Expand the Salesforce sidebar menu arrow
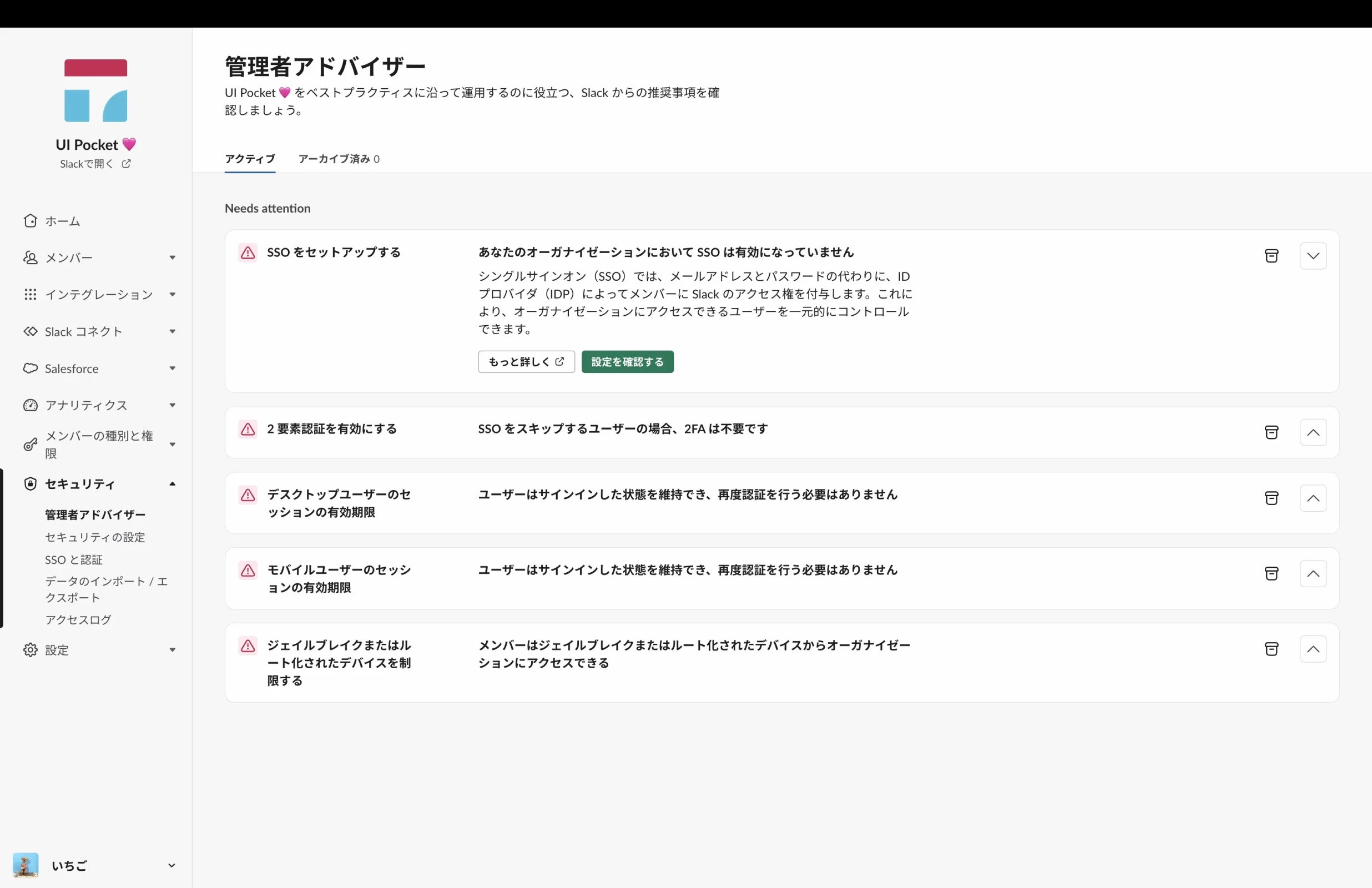1372x888 pixels. pos(173,369)
